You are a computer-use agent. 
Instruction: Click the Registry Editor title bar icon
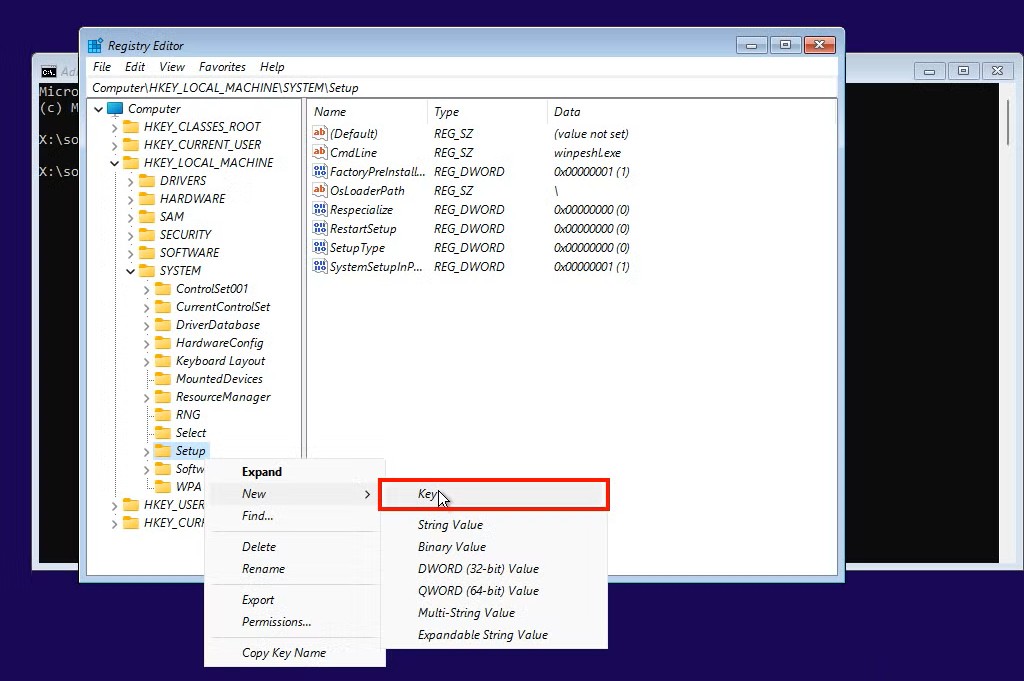(x=95, y=45)
